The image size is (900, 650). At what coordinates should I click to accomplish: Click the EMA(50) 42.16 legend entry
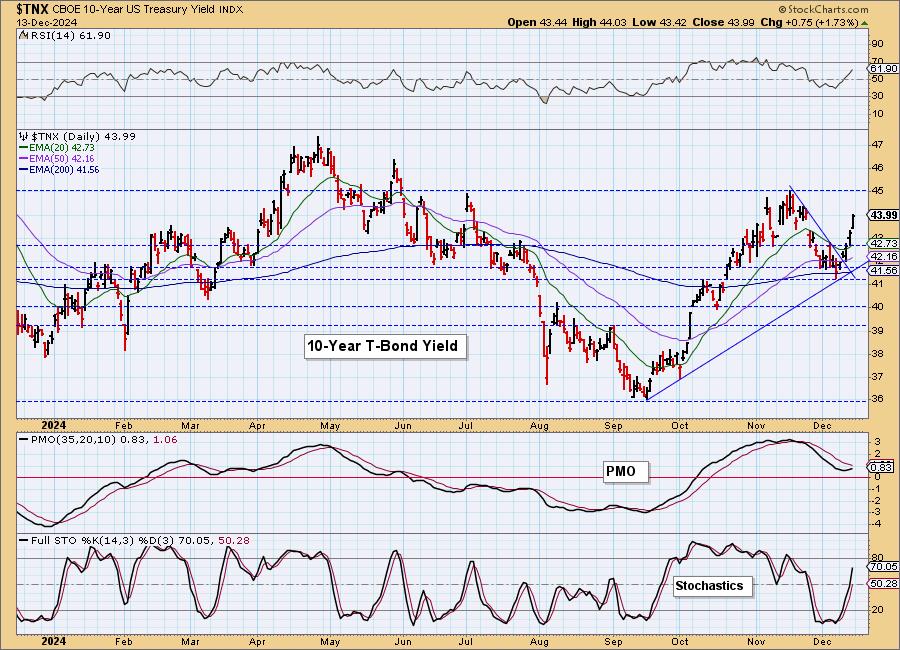point(62,158)
